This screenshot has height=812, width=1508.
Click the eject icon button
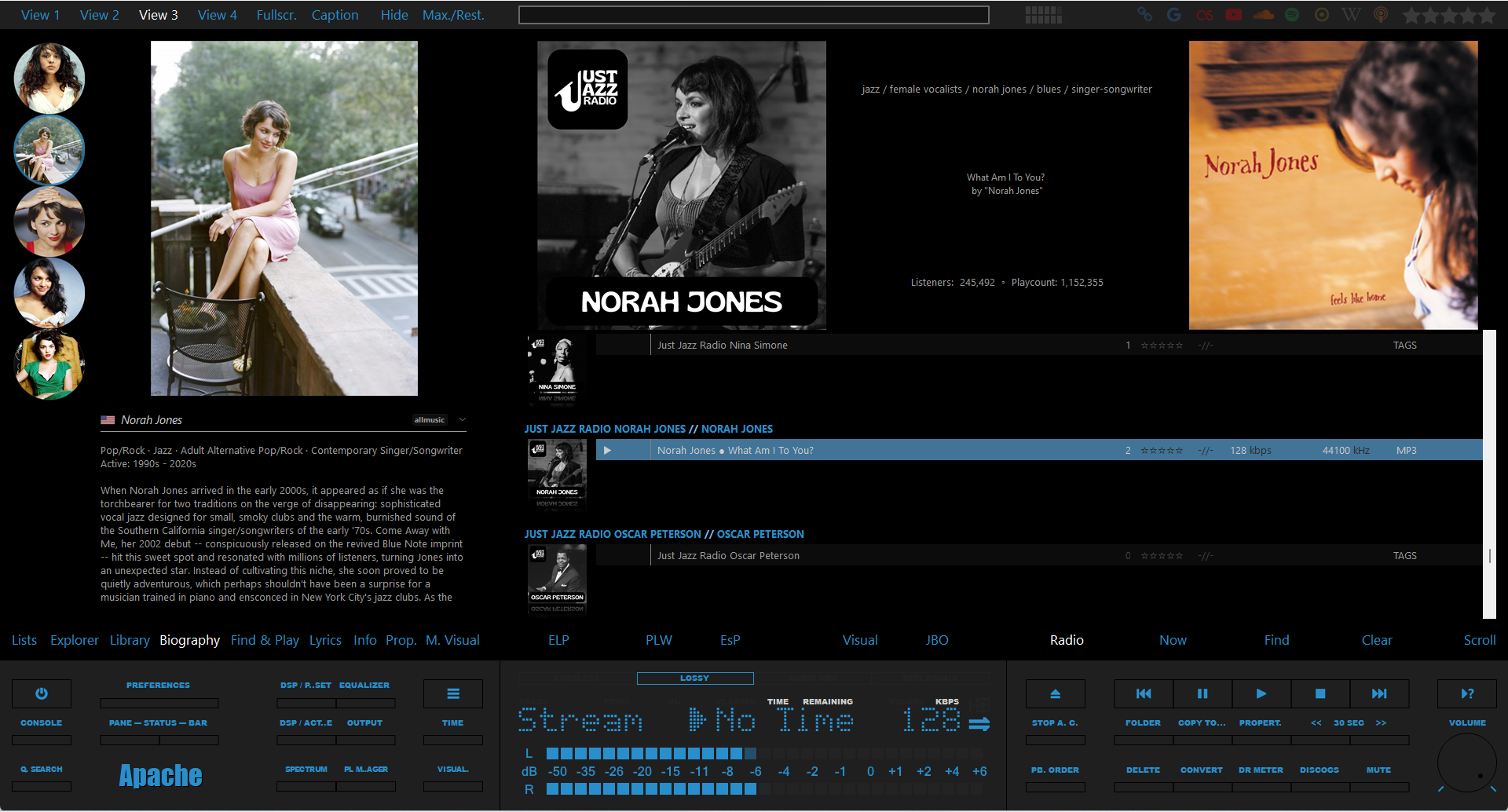[x=1056, y=693]
